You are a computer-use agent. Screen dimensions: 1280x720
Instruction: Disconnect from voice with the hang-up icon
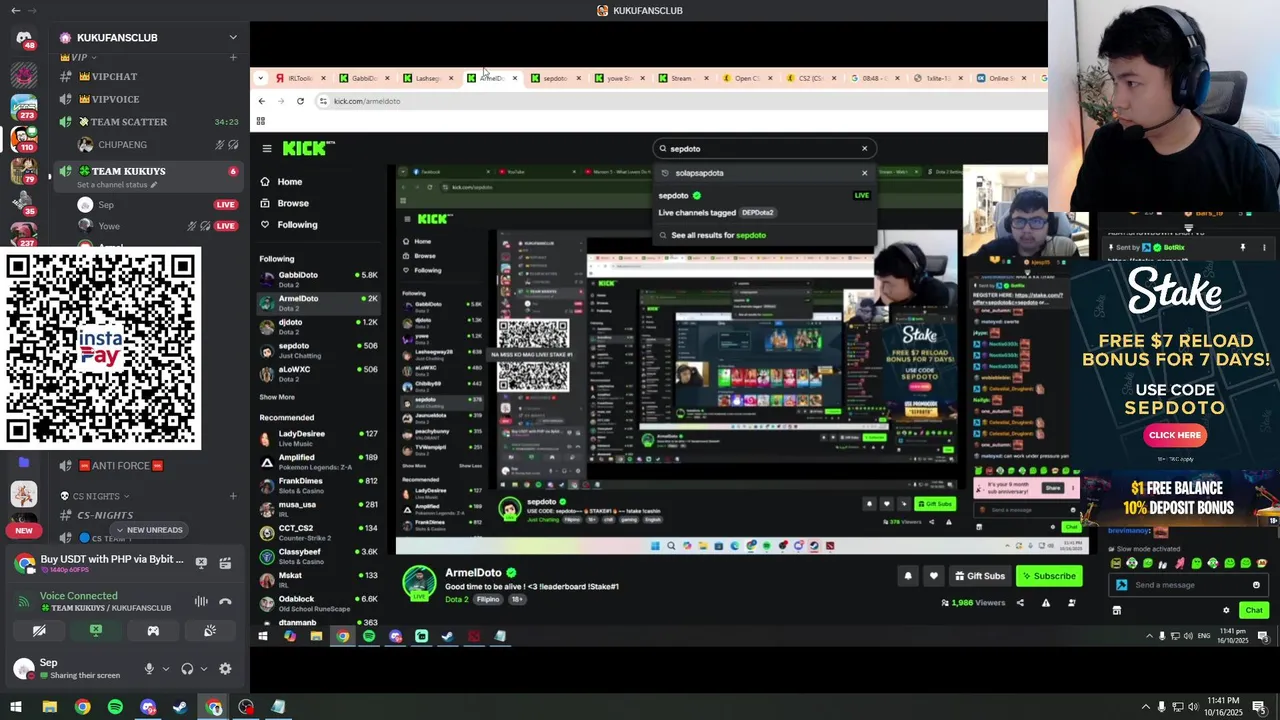(x=225, y=601)
